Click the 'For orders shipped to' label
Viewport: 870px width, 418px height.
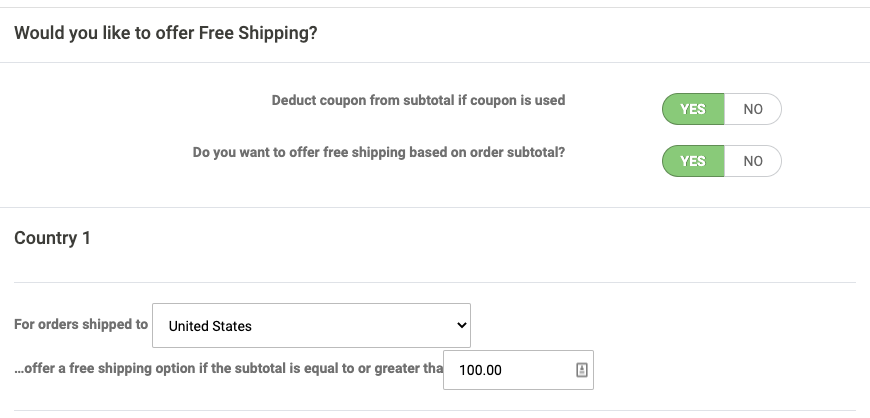(x=80, y=324)
